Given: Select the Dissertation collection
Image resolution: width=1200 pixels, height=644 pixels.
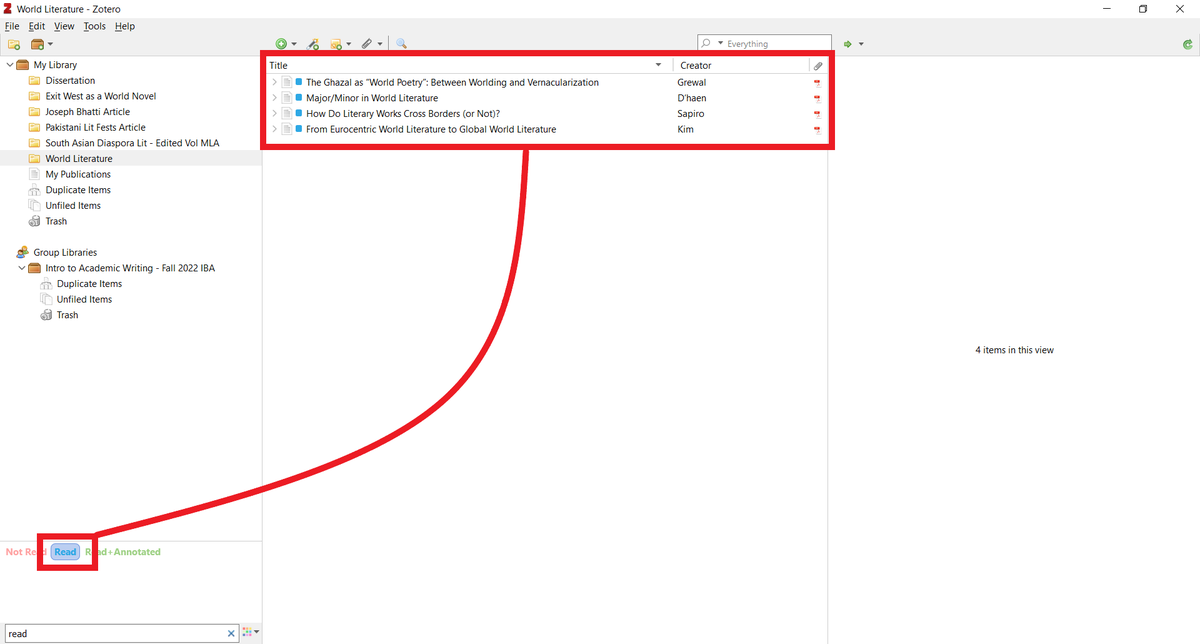Looking at the screenshot, I should click(70, 81).
